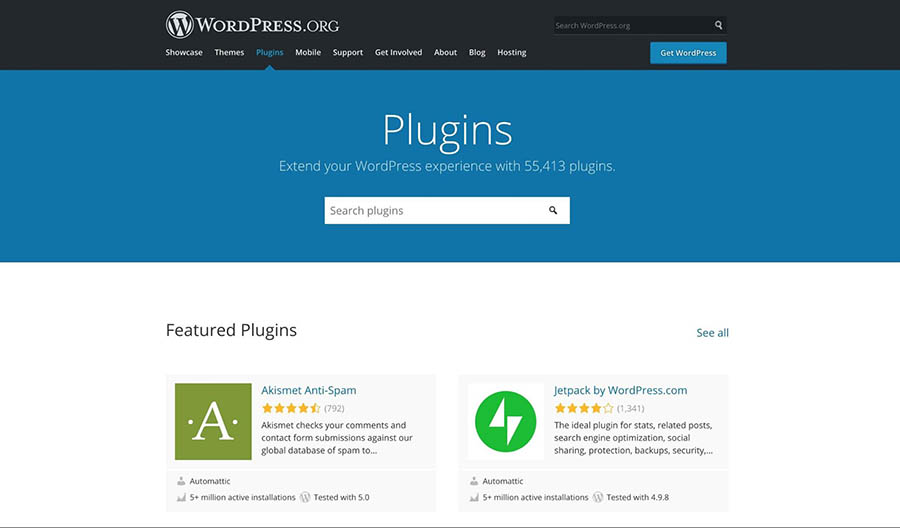Click the See all link
900x528 pixels.
tap(712, 333)
